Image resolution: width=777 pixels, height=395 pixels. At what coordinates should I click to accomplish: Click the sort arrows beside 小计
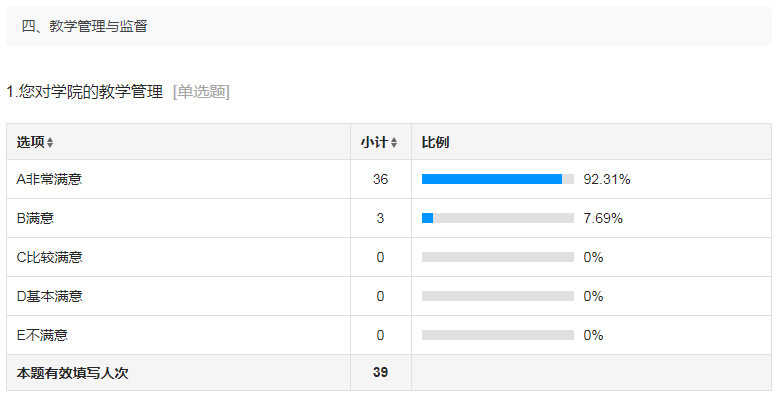393,143
